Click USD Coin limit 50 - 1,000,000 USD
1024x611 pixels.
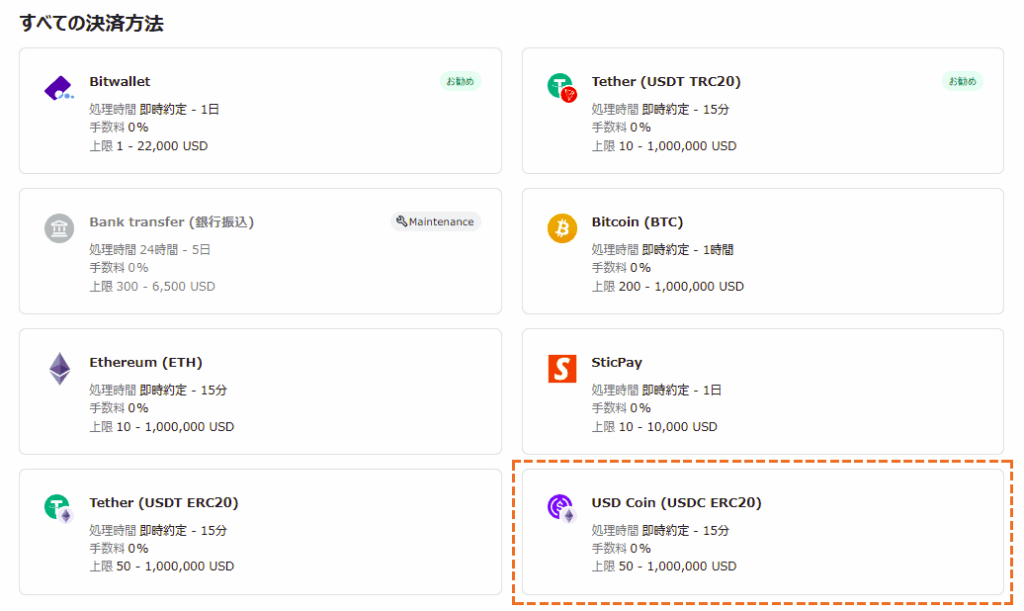click(664, 566)
